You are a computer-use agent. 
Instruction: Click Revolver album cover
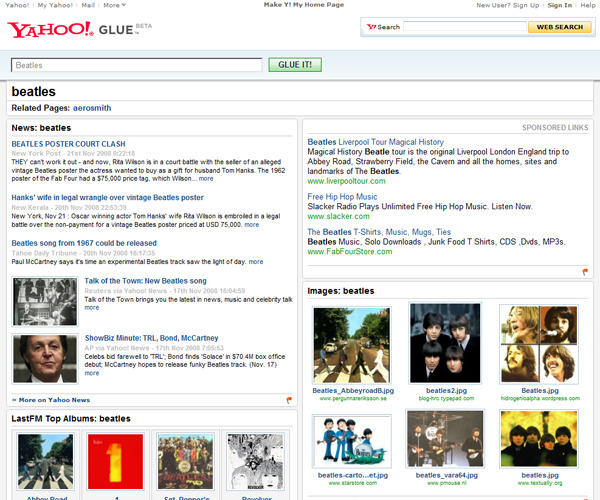point(255,461)
